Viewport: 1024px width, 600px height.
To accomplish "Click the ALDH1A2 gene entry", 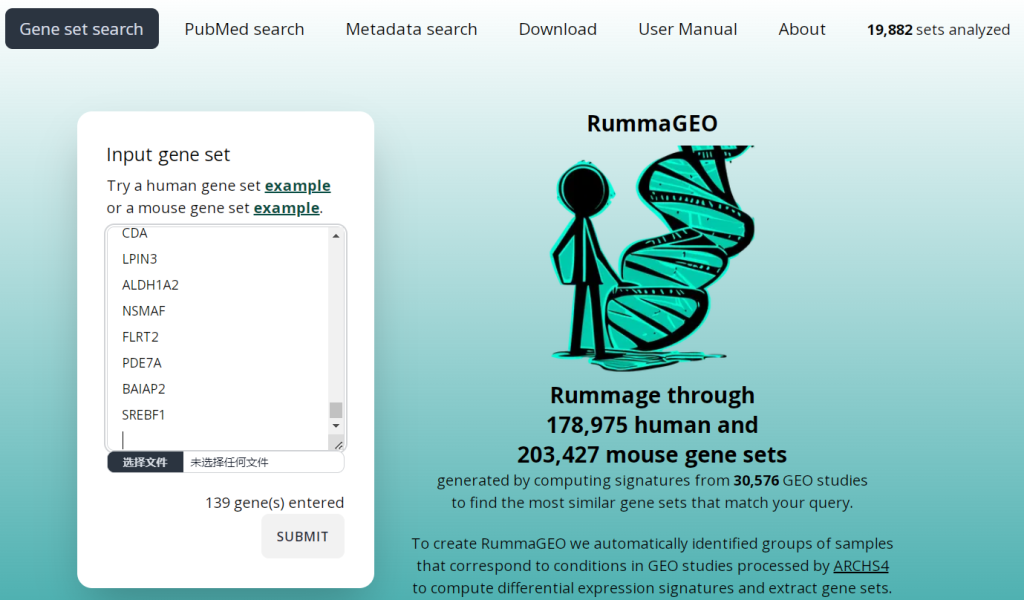I will click(x=150, y=285).
